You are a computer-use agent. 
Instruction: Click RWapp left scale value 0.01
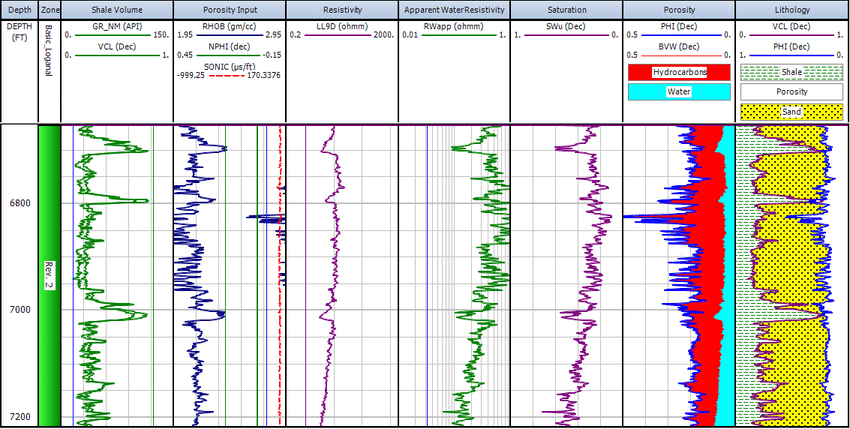pos(409,35)
